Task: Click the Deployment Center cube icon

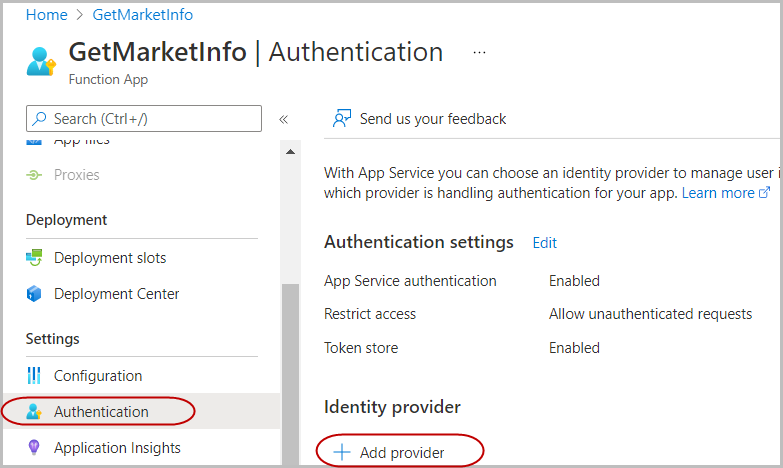Action: [x=35, y=294]
